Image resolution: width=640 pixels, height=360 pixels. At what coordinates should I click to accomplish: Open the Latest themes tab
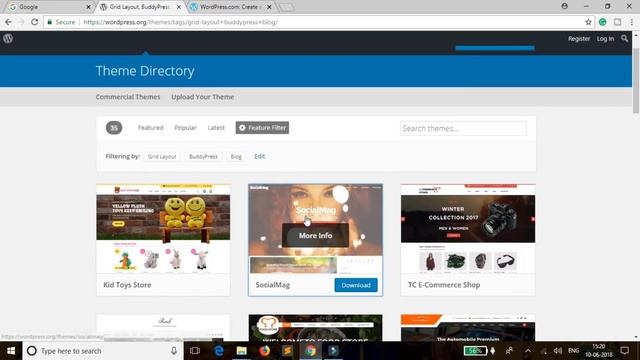[x=216, y=128]
